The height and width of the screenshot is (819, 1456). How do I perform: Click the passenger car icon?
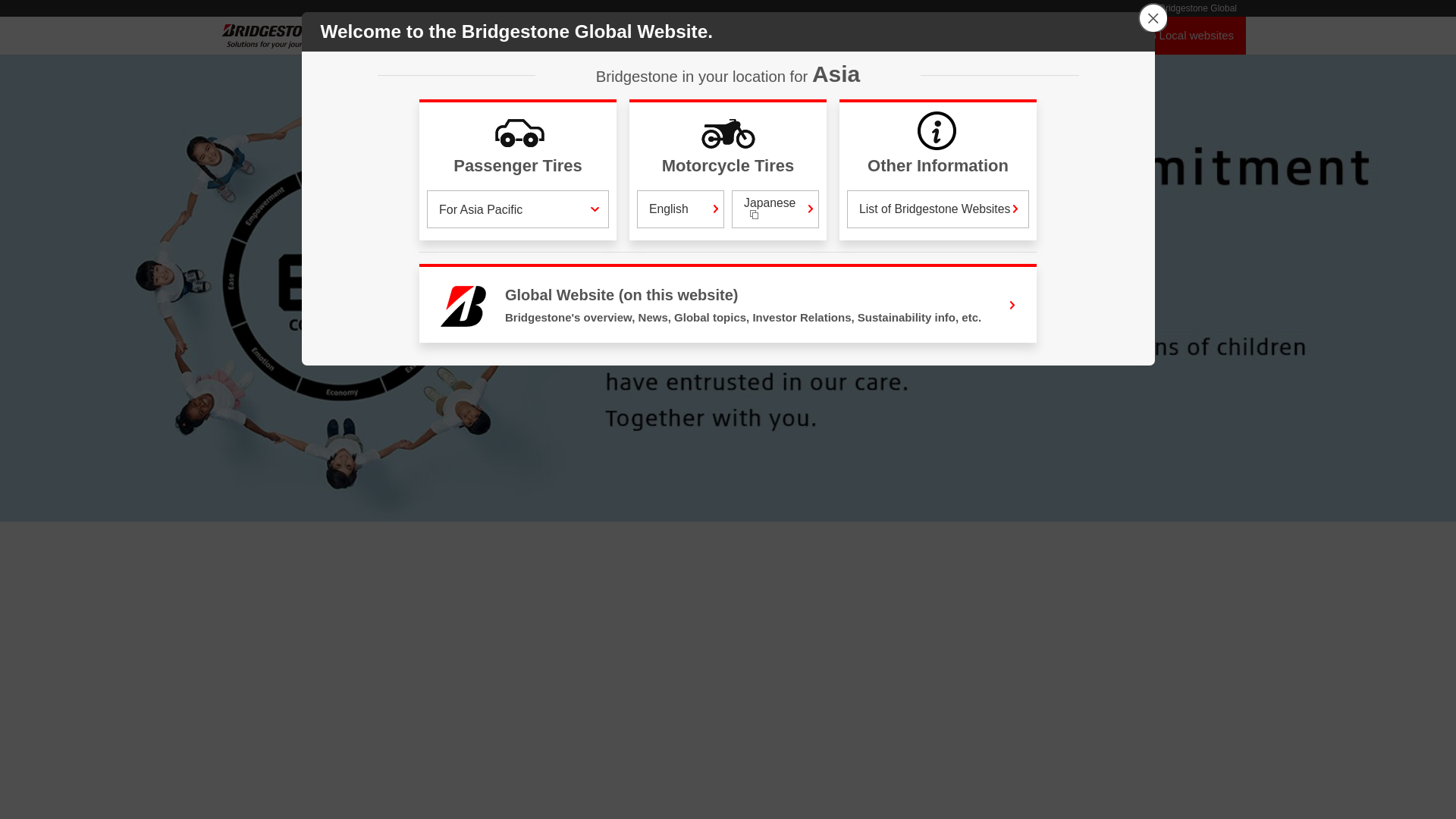519,133
